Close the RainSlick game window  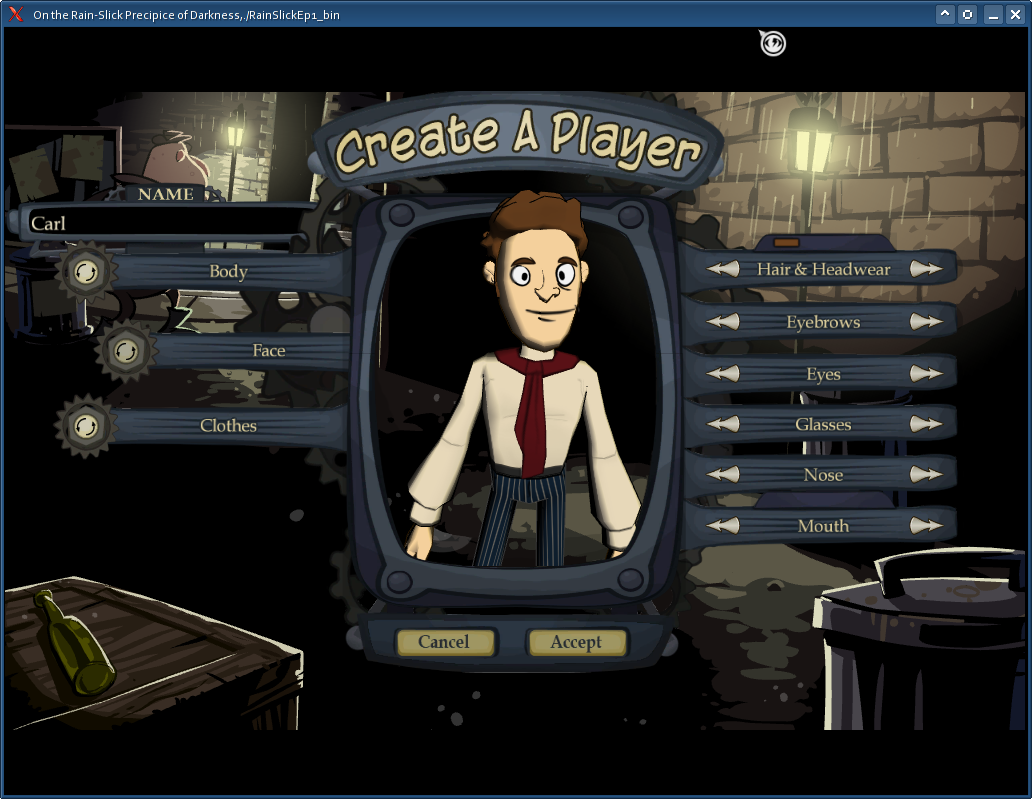[1016, 14]
